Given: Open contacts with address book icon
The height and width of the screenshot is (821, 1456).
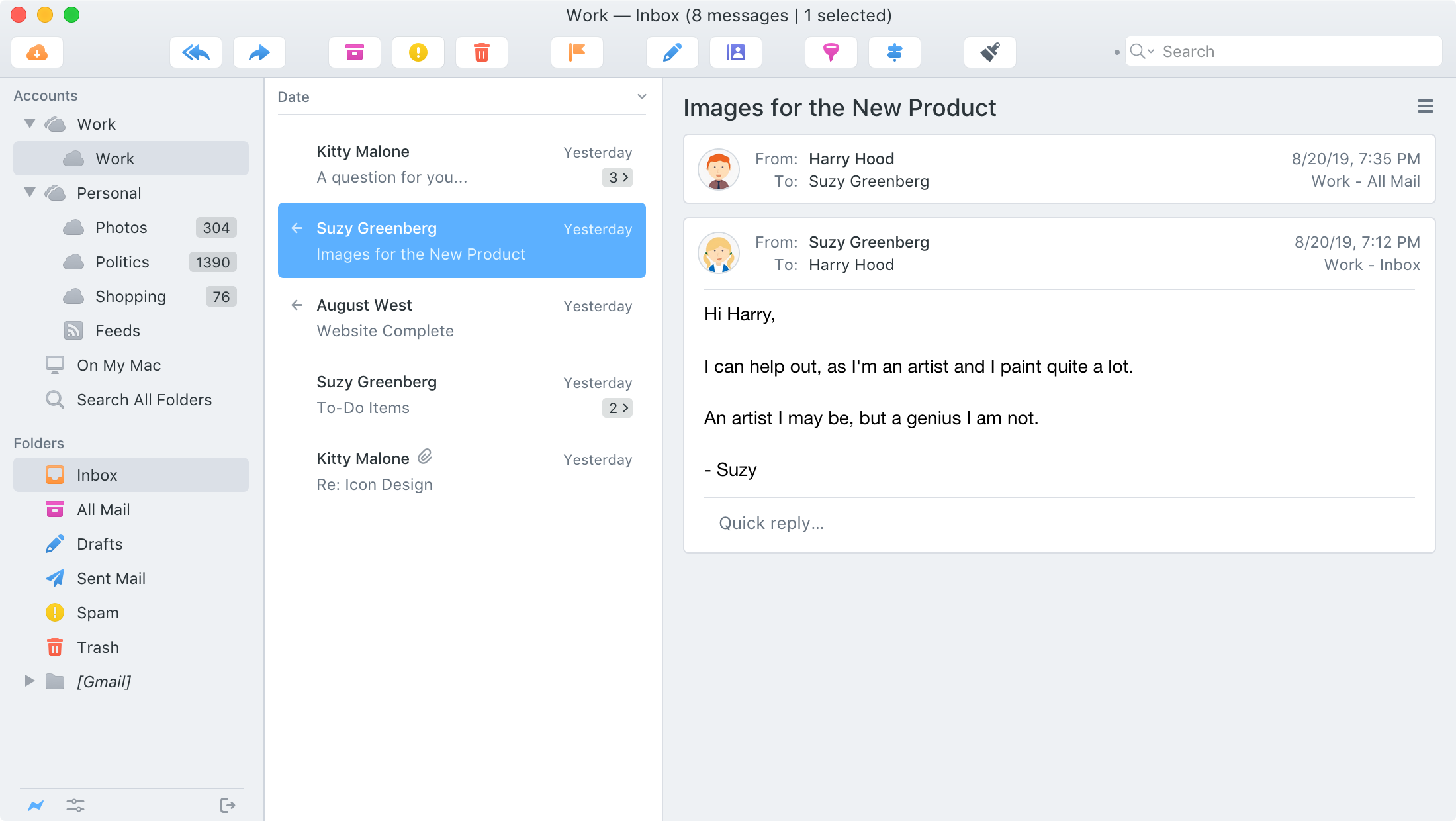Looking at the screenshot, I should point(736,52).
